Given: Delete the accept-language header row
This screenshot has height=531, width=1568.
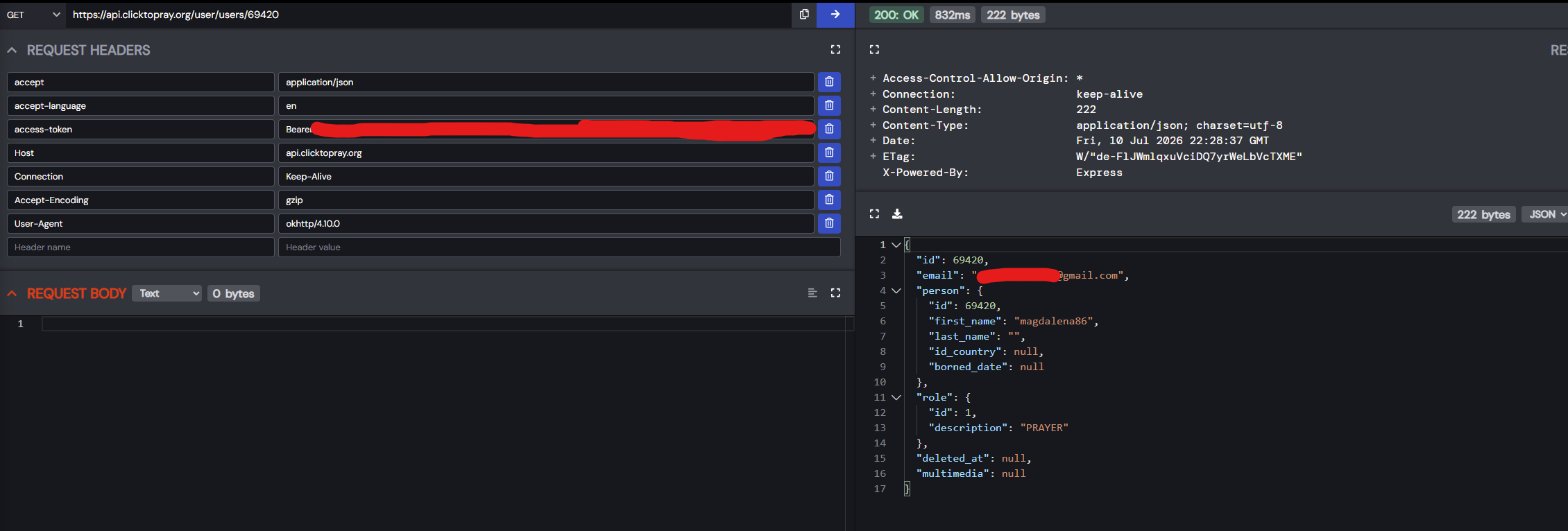Looking at the screenshot, I should (x=829, y=105).
